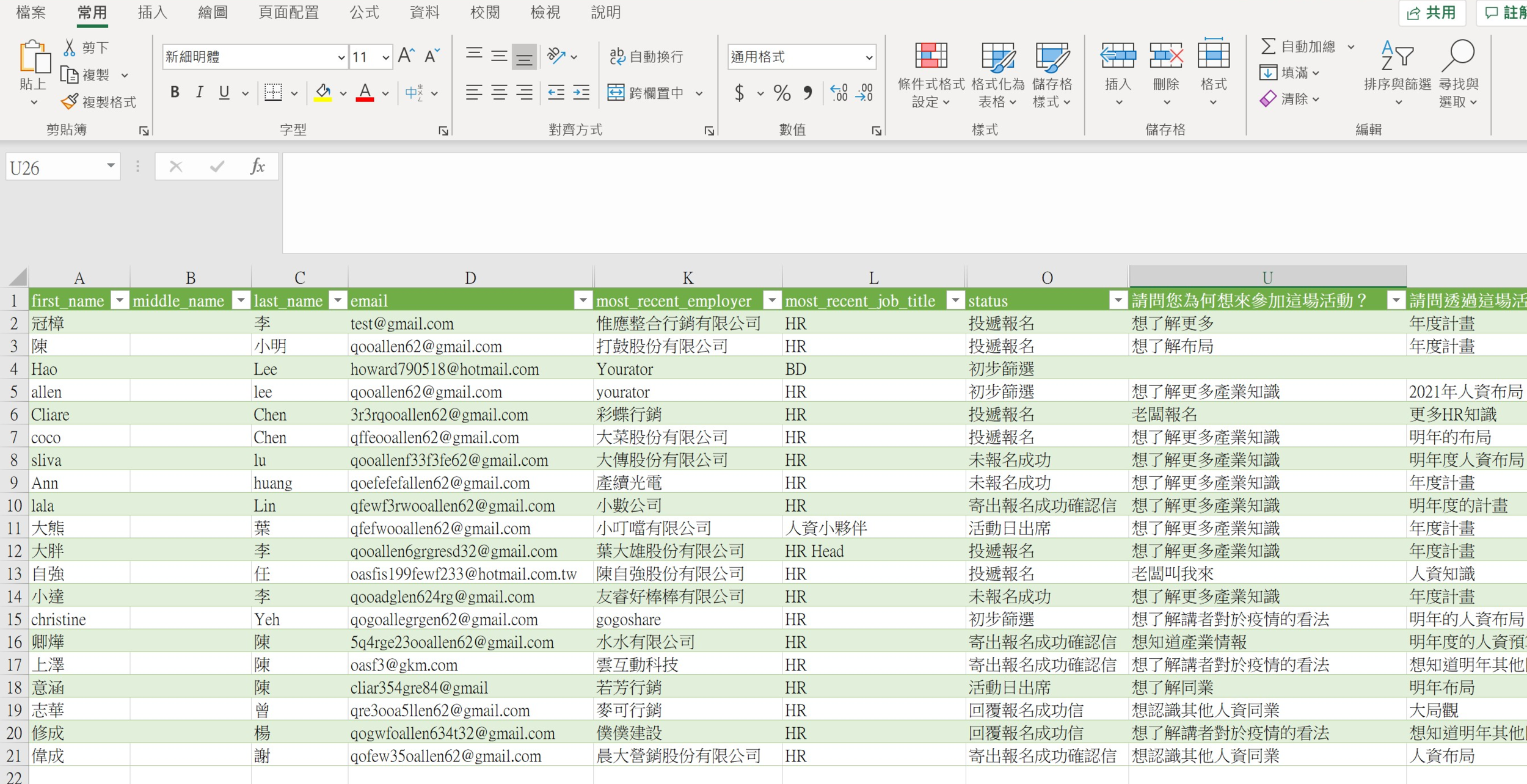This screenshot has height=784, width=1527.
Task: Click Insert cells (插入) icon
Action: [1118, 56]
